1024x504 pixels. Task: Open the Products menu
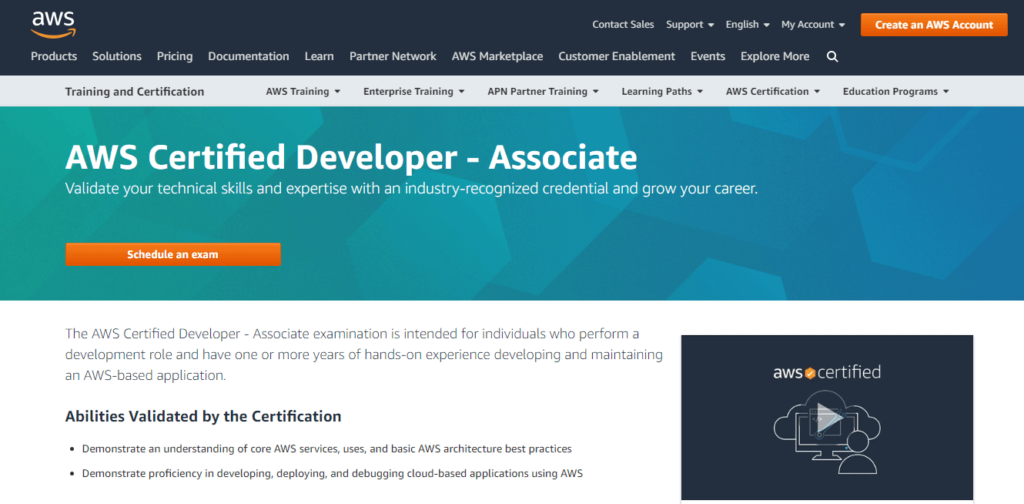point(54,57)
